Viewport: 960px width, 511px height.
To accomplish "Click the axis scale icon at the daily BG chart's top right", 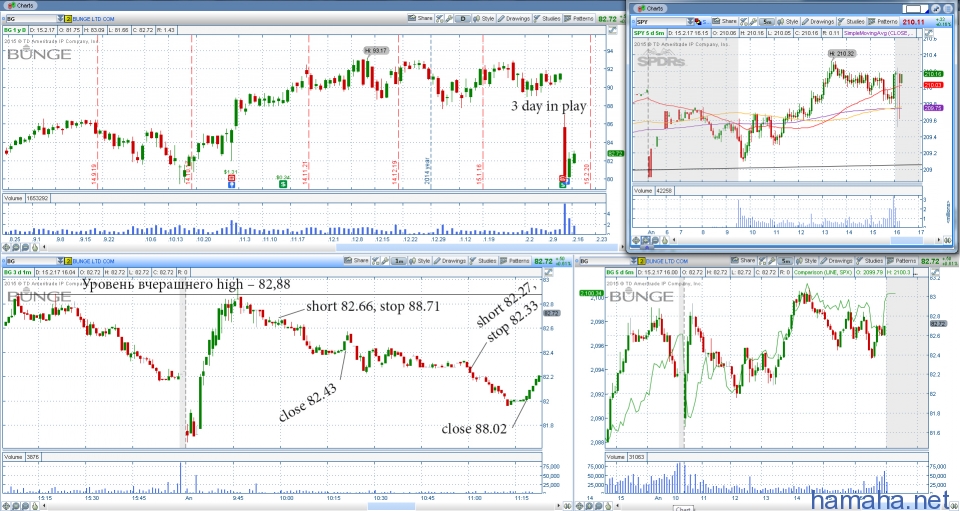I will 613,29.
